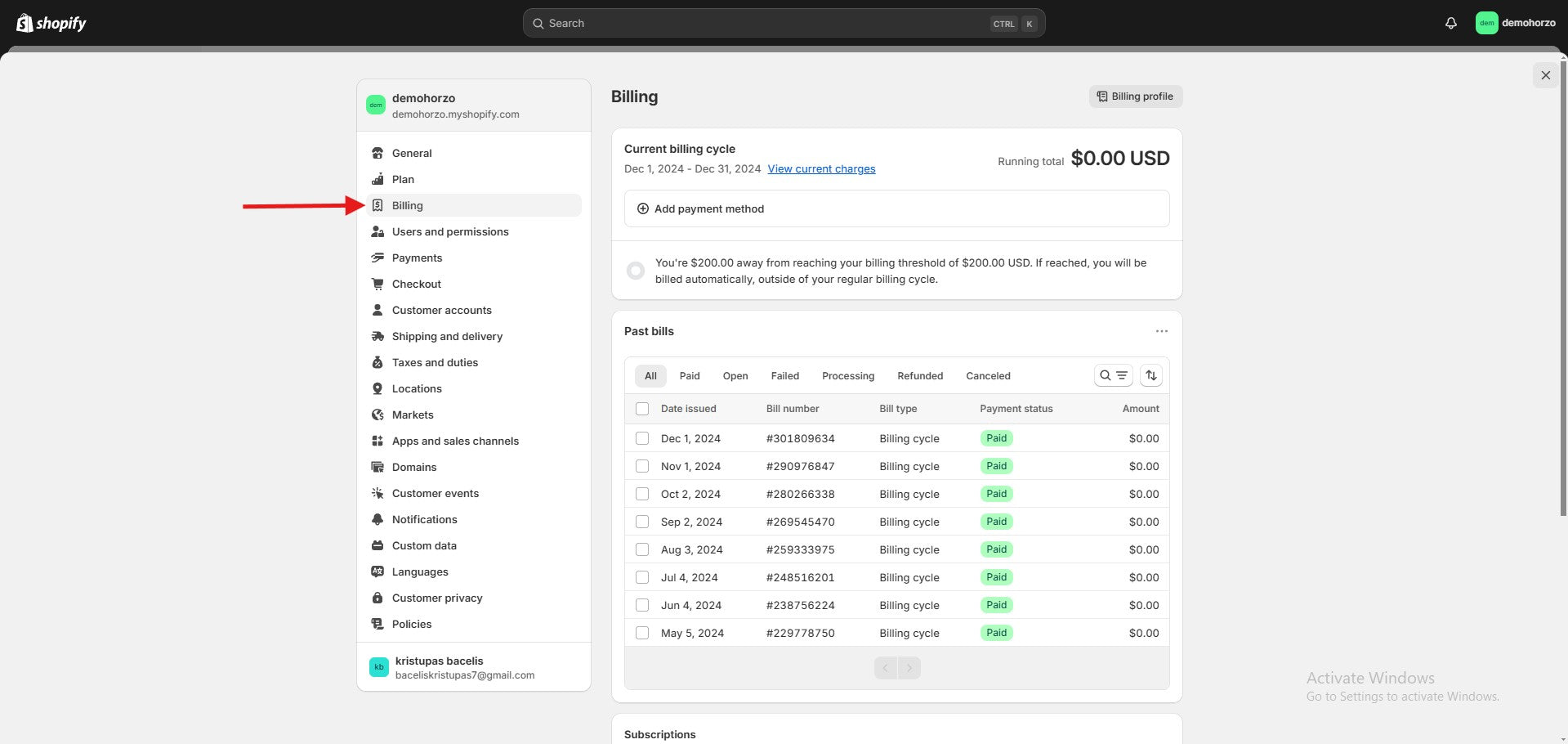This screenshot has width=1568, height=744.
Task: Open View current charges link
Action: [821, 169]
